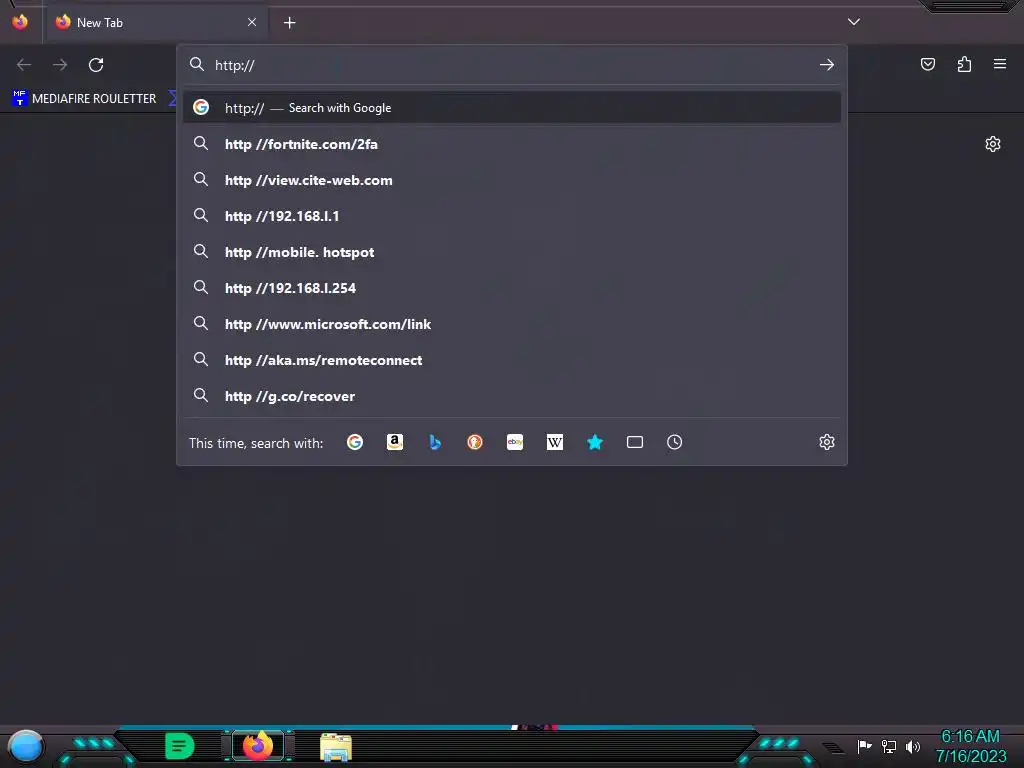
Task: Click the Firefox View icon
Action: tap(20, 22)
